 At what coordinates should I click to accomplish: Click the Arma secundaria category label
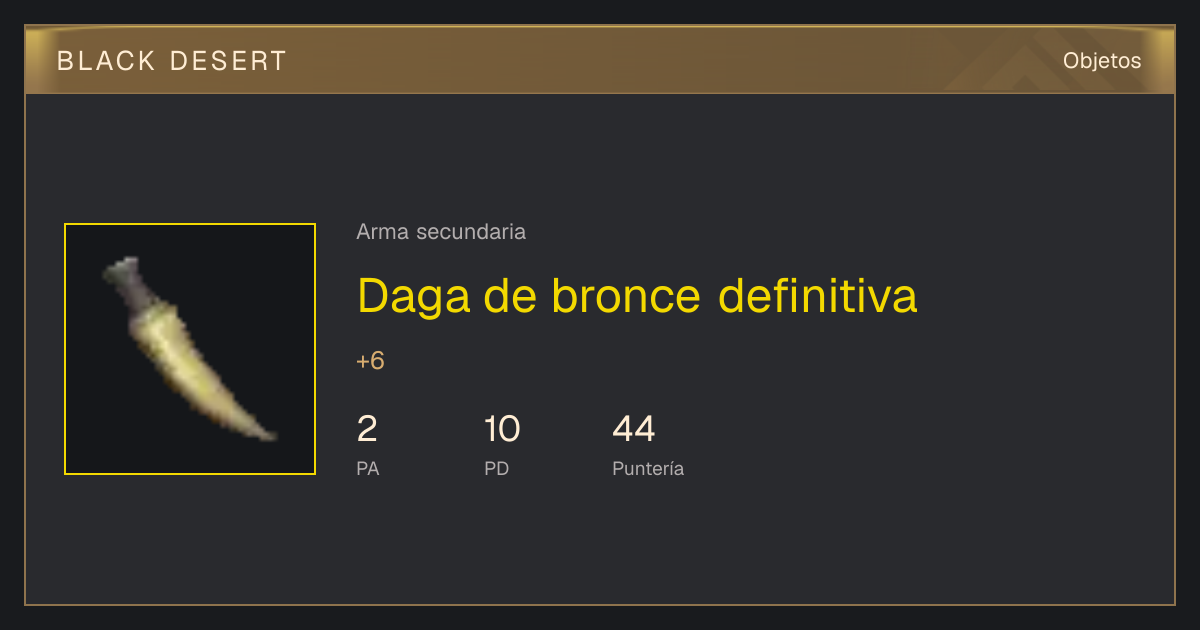coord(441,232)
